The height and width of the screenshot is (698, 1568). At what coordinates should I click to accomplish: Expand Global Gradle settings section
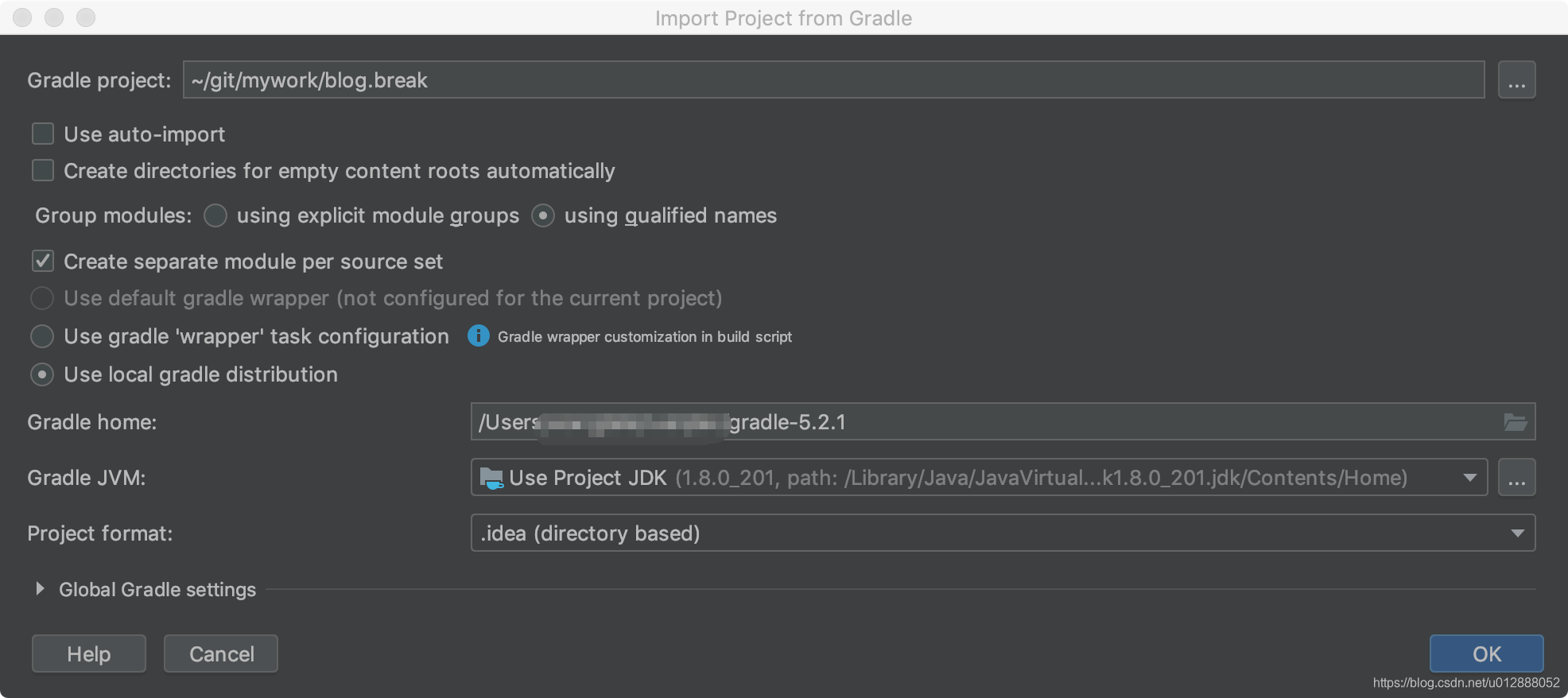tap(40, 589)
